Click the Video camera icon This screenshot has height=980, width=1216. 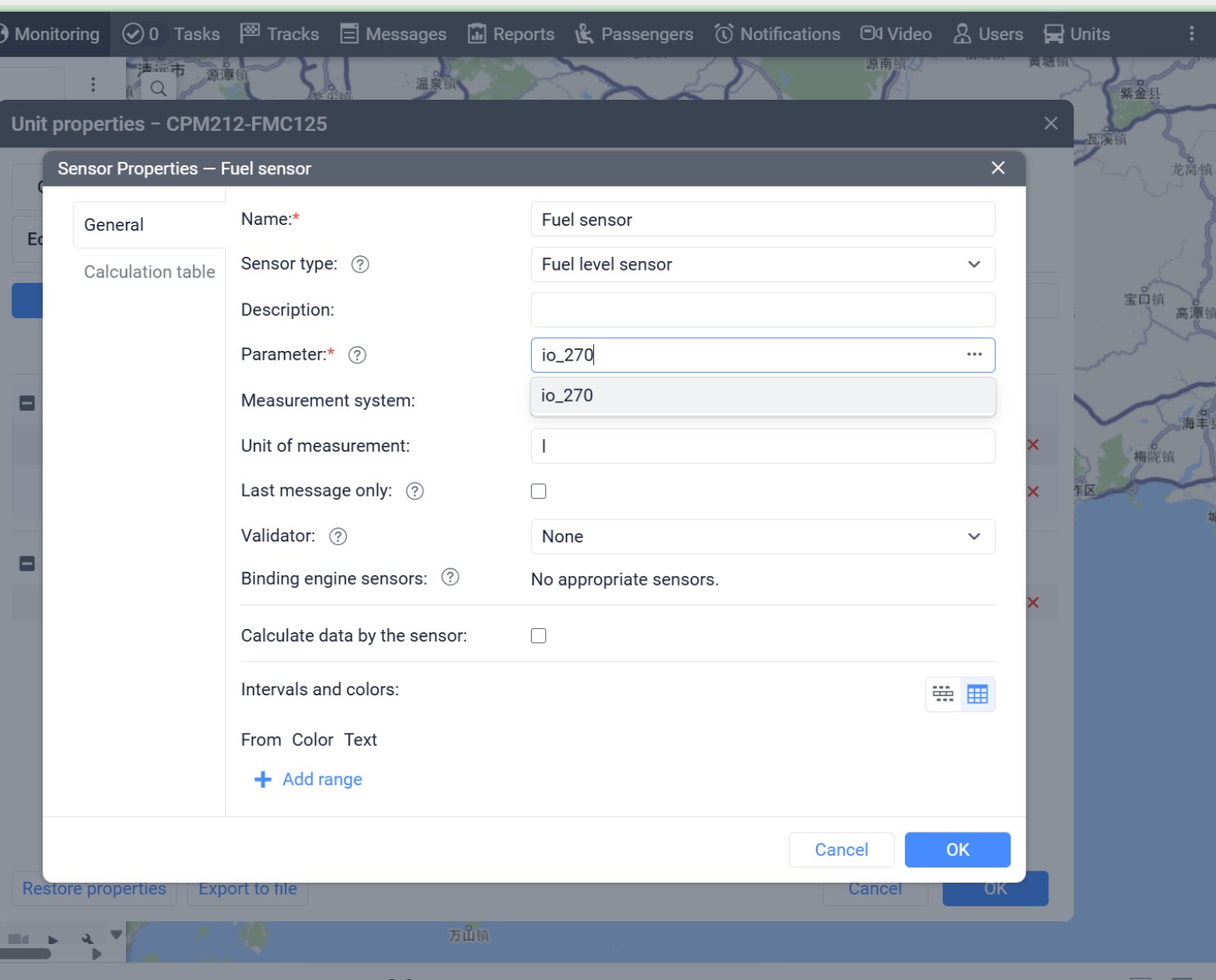click(871, 34)
